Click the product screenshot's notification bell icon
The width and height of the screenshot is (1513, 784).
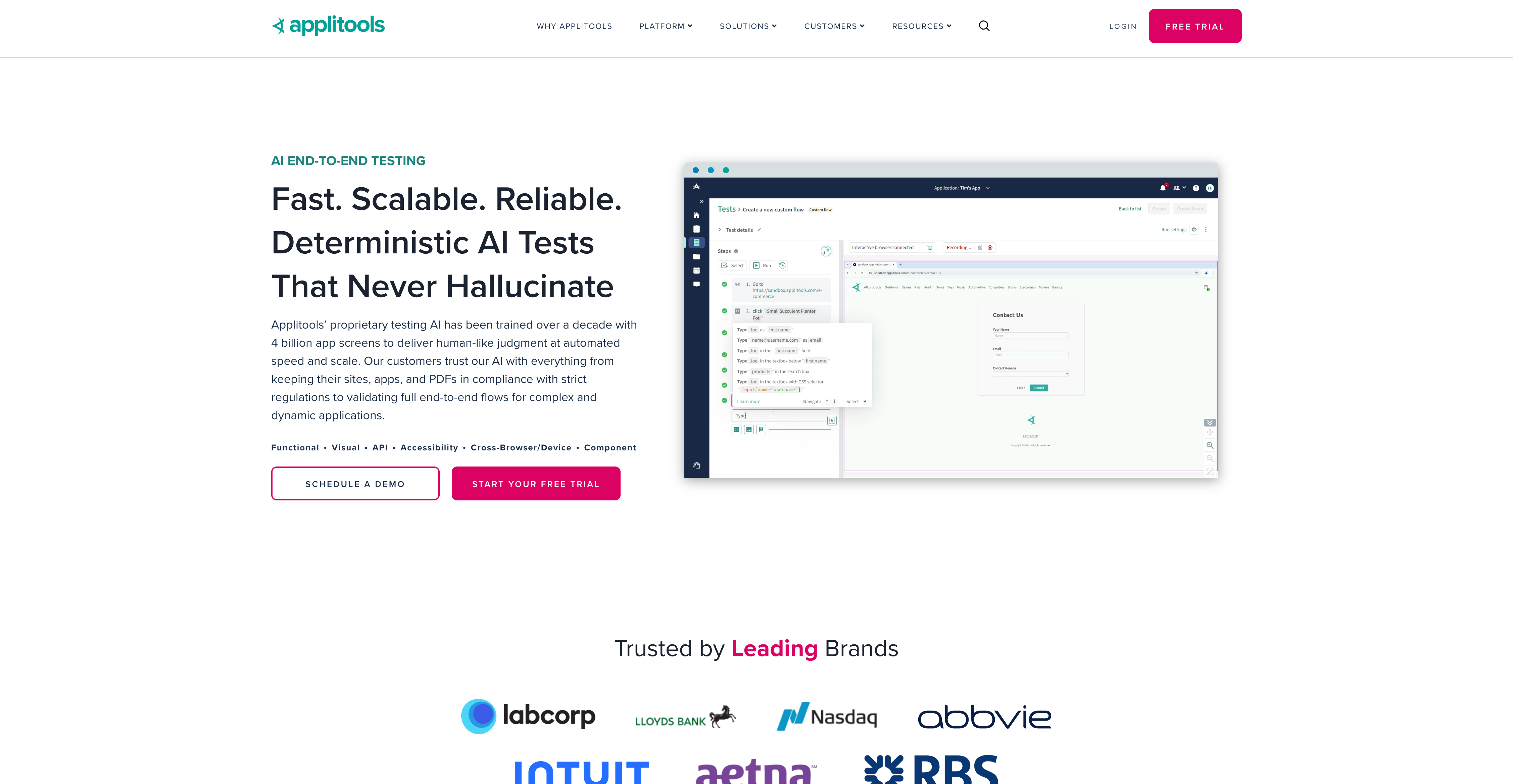tap(1162, 188)
